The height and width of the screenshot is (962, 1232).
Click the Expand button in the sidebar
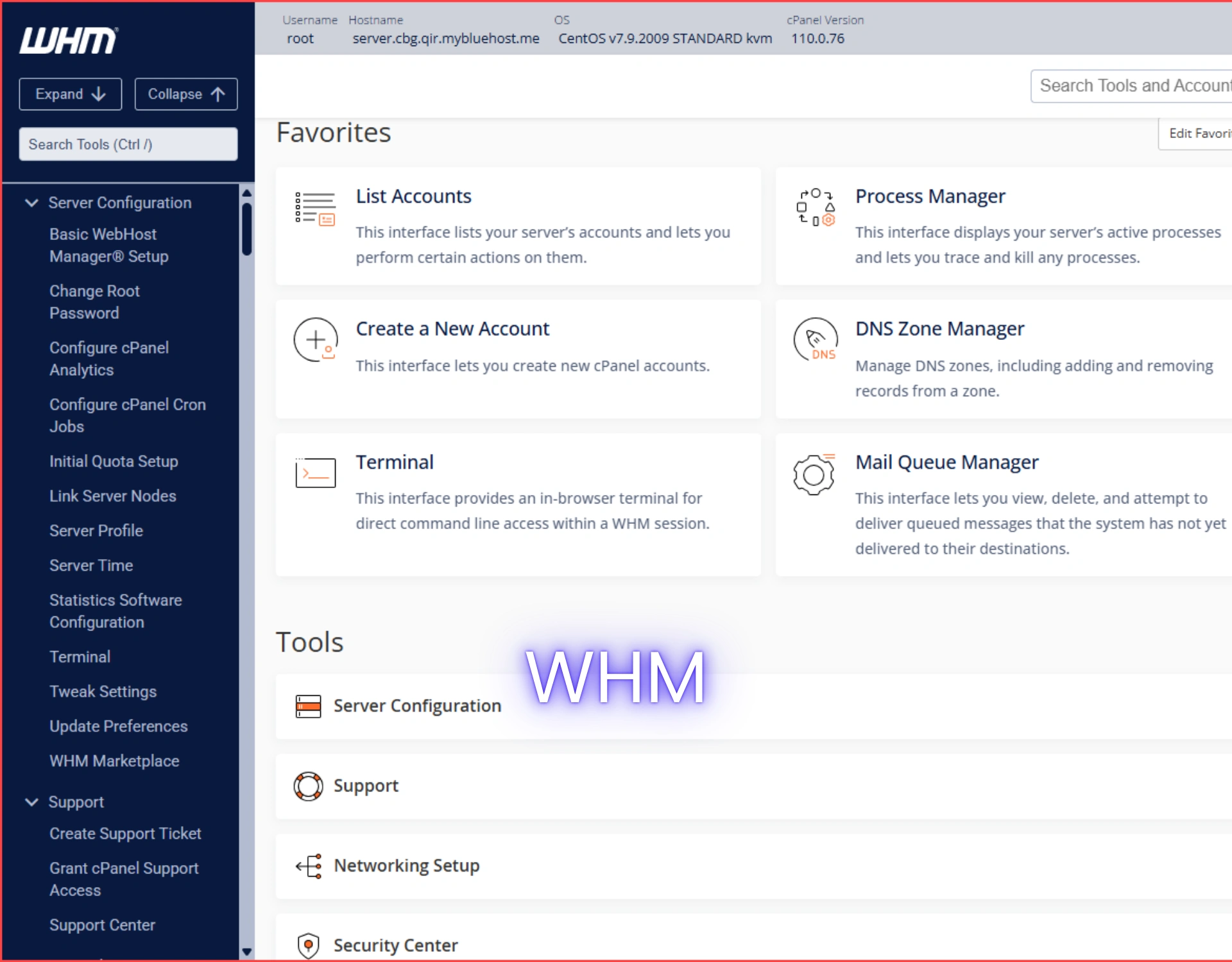(x=70, y=94)
